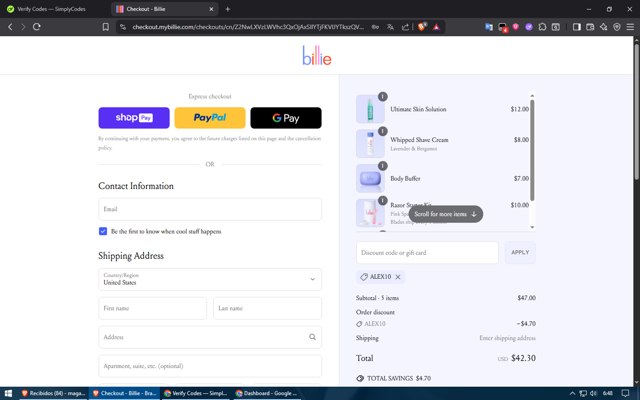Open Brave Wallet icon in toolbar
This screenshot has width=640, height=400.
[x=590, y=27]
